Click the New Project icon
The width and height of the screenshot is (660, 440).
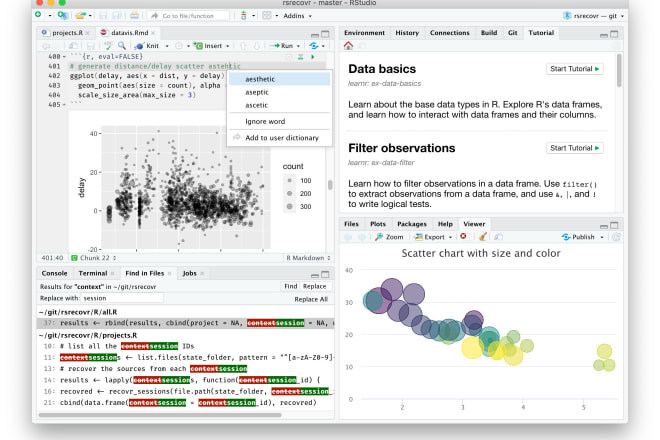(x=63, y=16)
